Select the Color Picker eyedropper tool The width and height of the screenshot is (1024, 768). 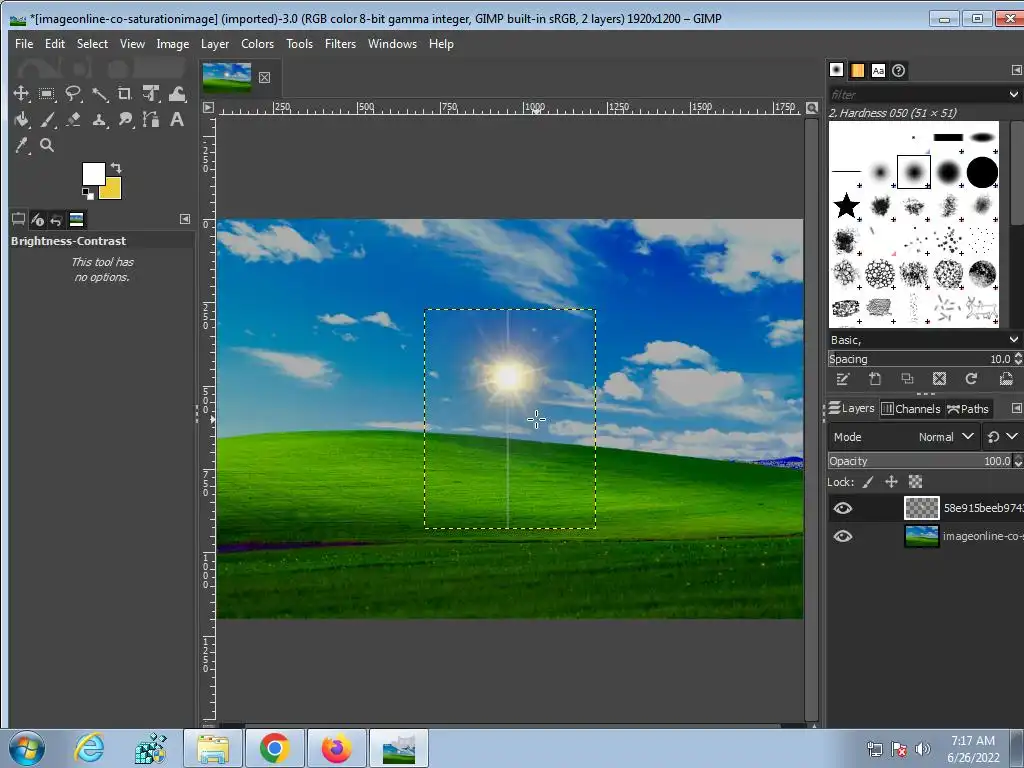(20, 146)
